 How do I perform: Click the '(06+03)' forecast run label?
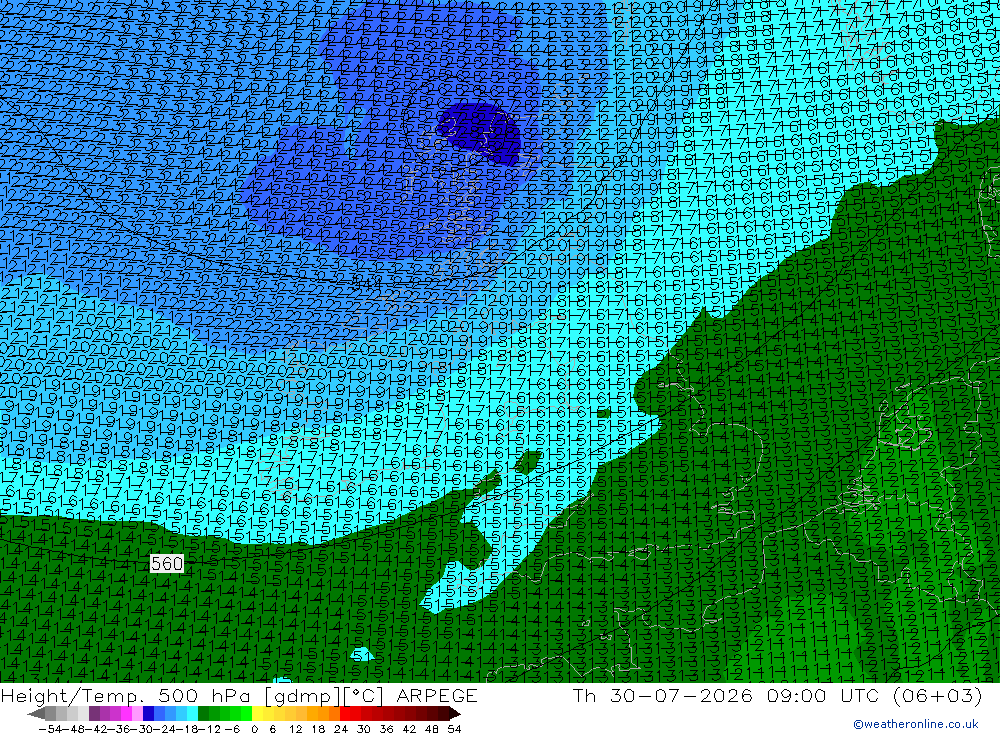point(938,695)
